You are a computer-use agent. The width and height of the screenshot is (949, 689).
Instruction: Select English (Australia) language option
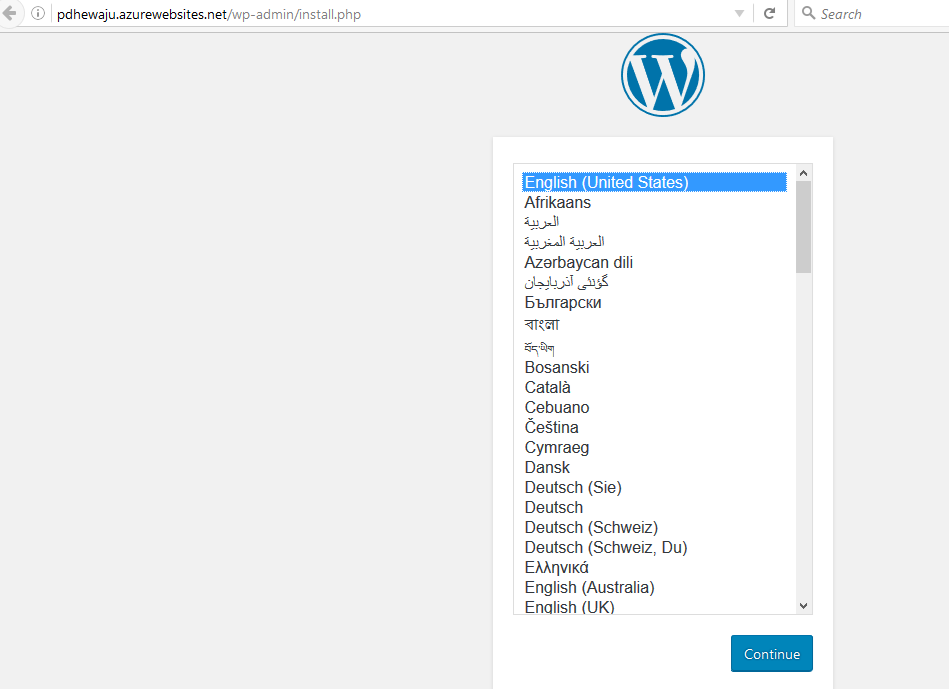tap(654, 587)
